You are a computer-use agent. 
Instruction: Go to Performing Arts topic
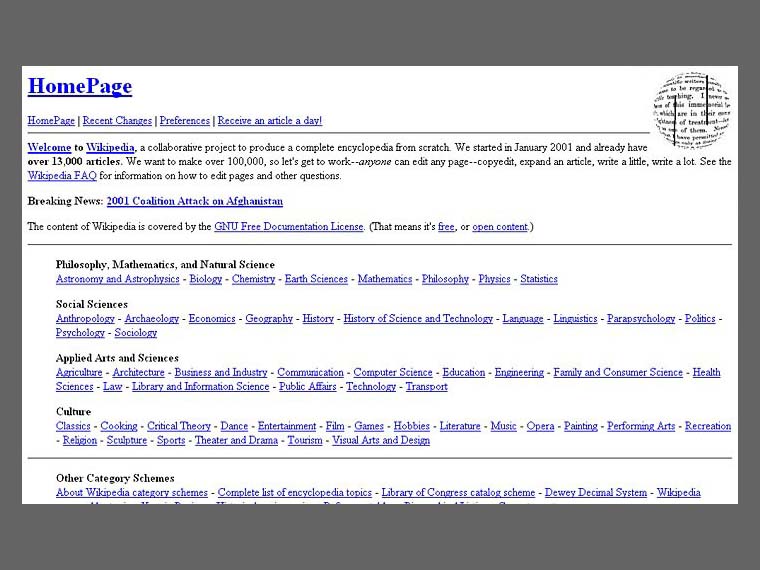point(641,426)
